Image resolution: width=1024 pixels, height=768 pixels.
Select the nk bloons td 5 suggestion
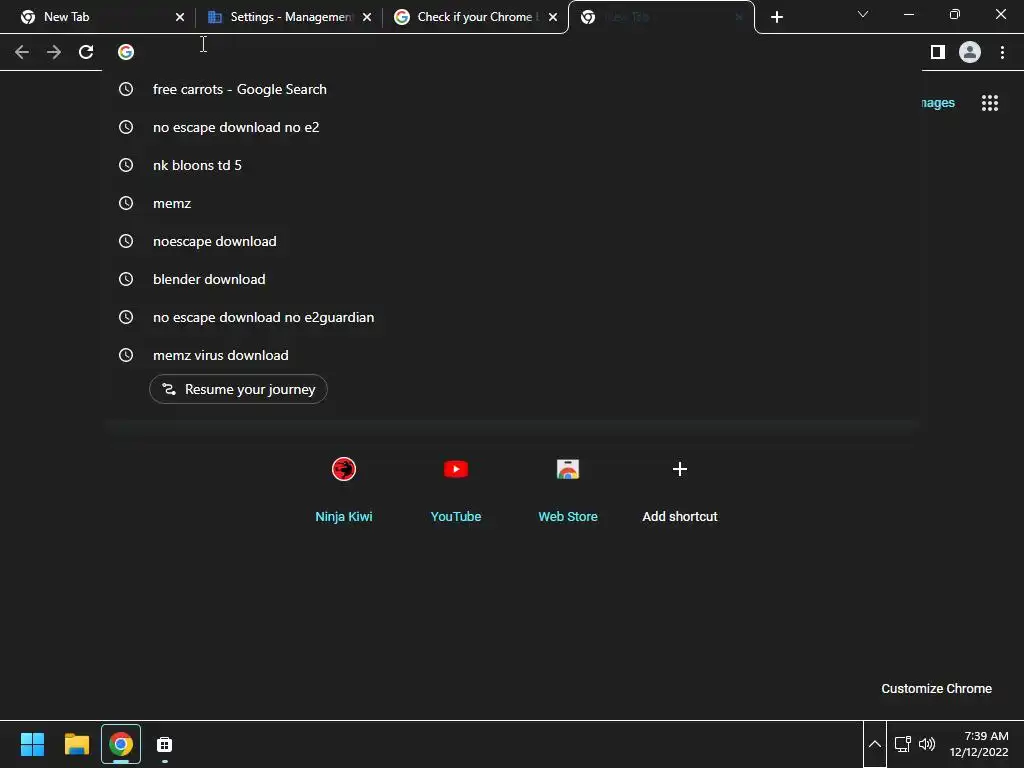pos(511,165)
